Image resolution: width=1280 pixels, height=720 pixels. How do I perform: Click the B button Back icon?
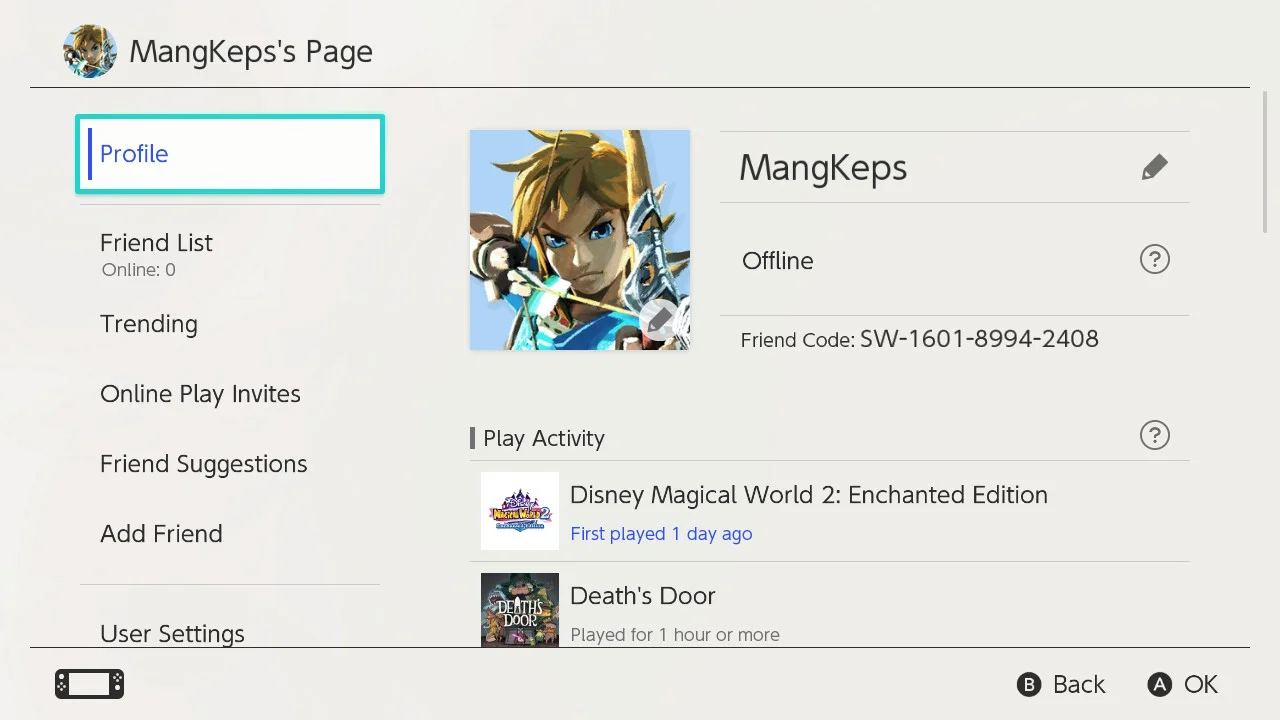point(1029,684)
